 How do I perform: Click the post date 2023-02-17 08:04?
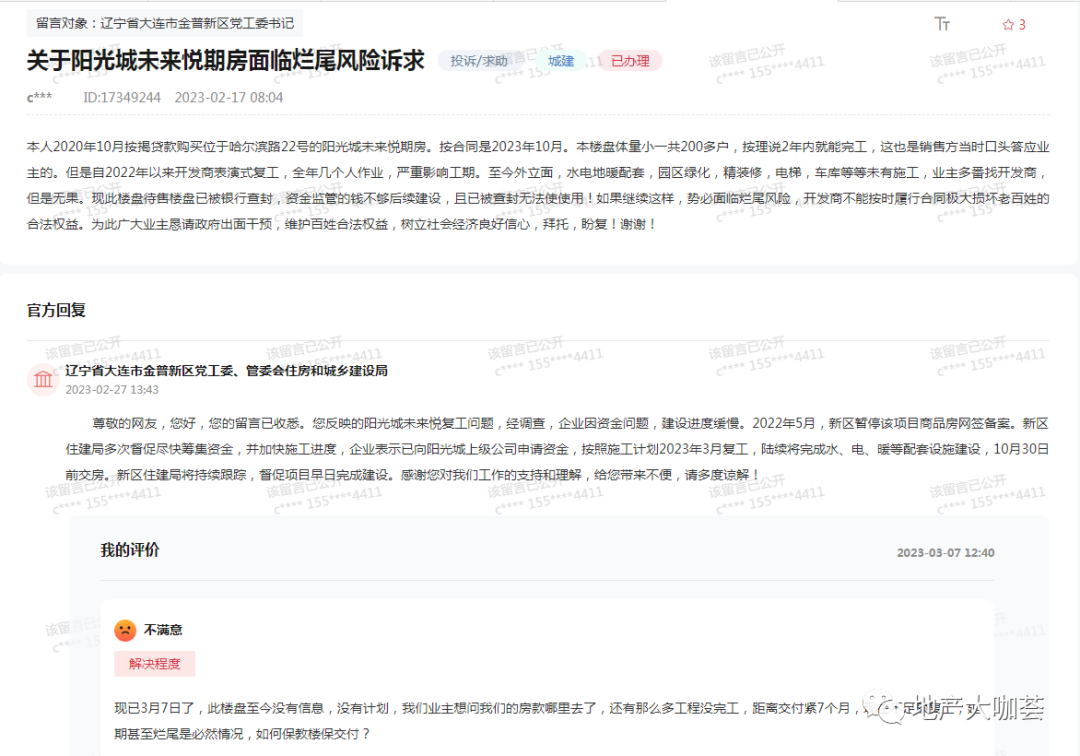(229, 98)
